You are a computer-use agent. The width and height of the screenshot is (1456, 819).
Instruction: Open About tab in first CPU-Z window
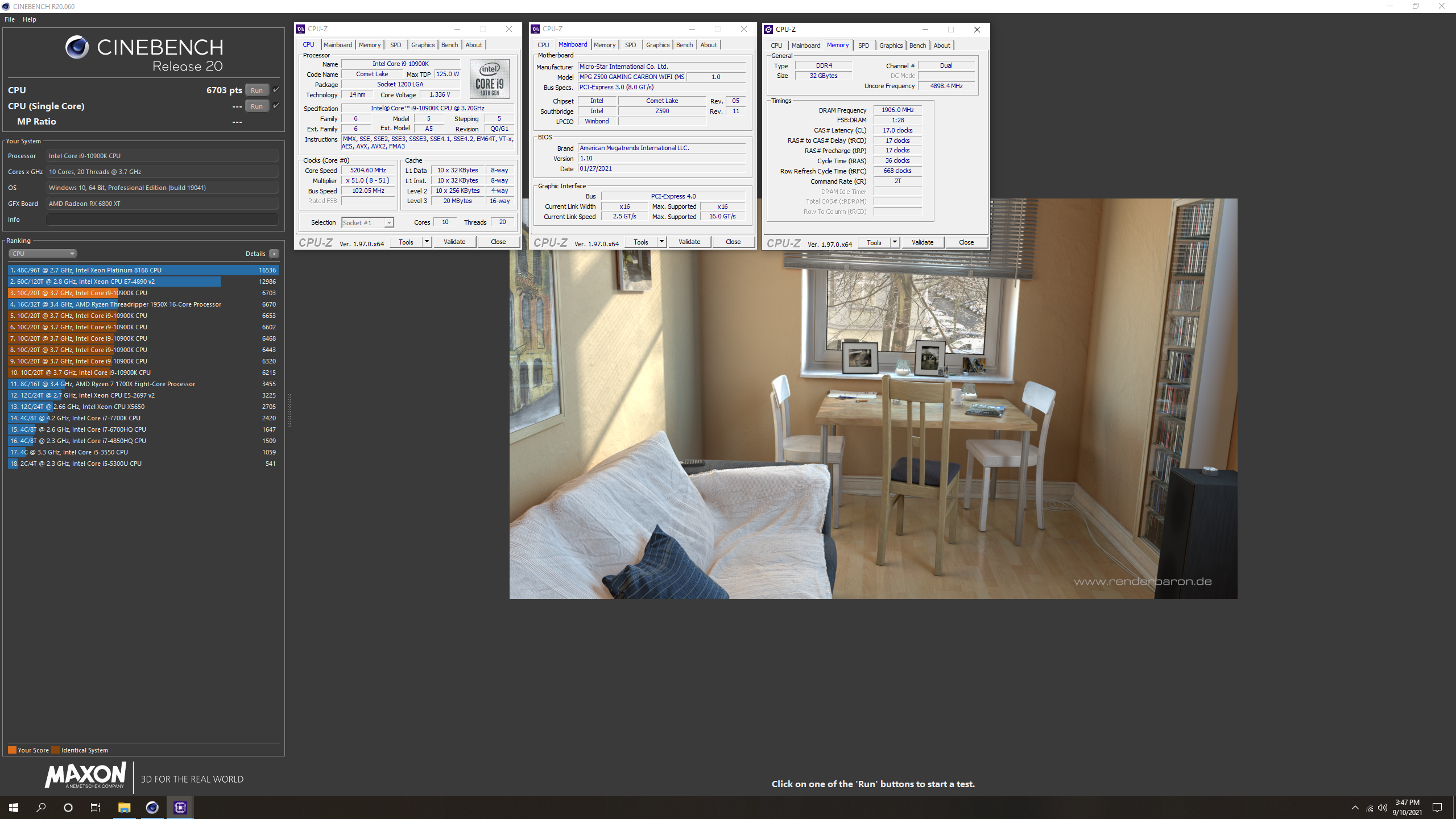[x=474, y=45]
